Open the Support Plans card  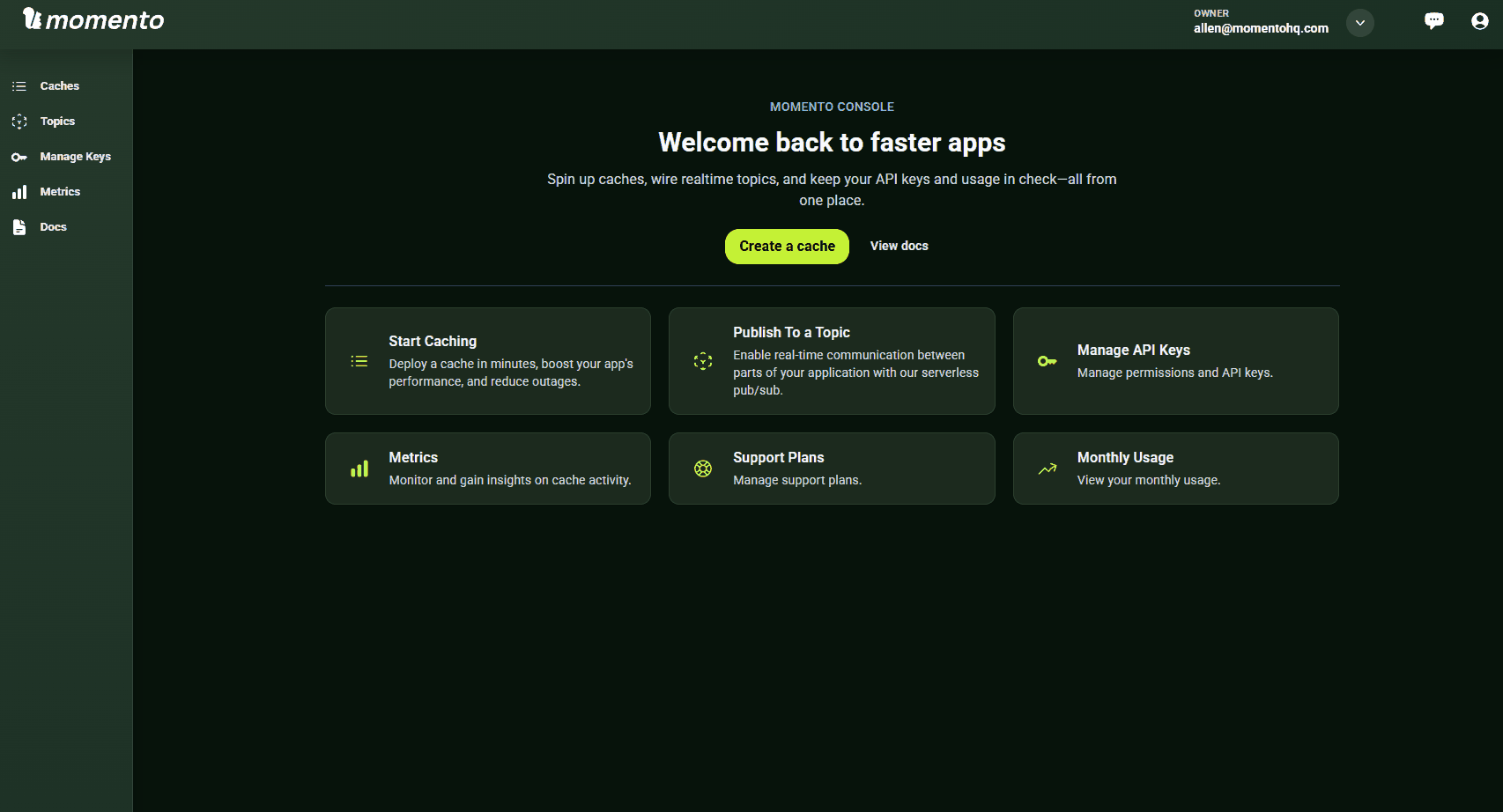click(x=832, y=468)
